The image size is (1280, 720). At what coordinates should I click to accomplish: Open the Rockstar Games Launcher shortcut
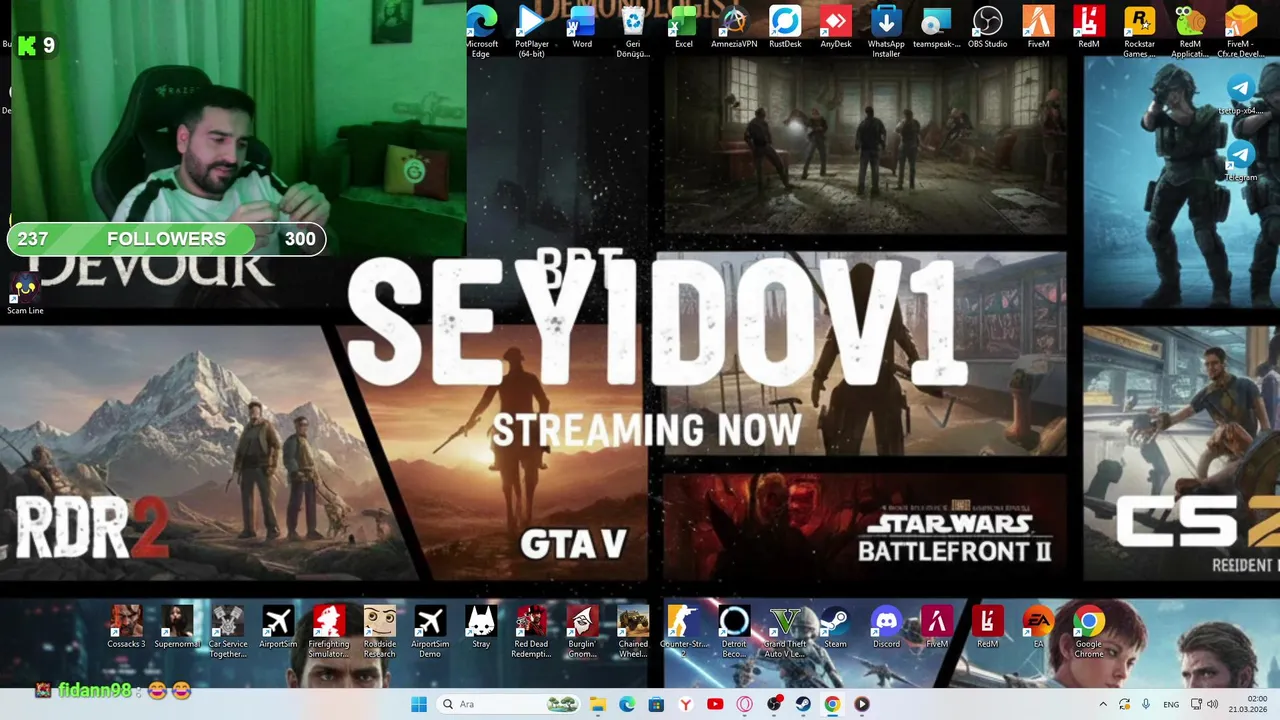(x=1139, y=30)
